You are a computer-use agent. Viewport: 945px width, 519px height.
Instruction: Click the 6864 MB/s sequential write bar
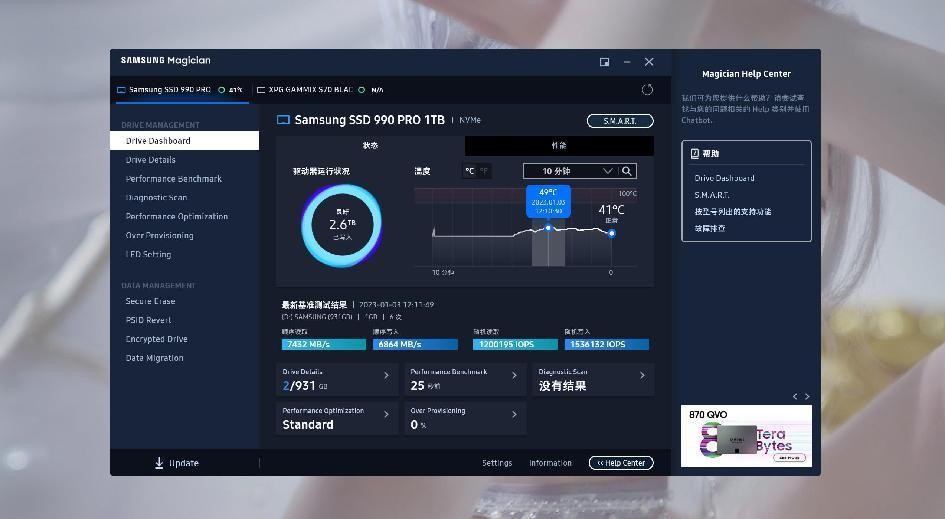tap(415, 344)
